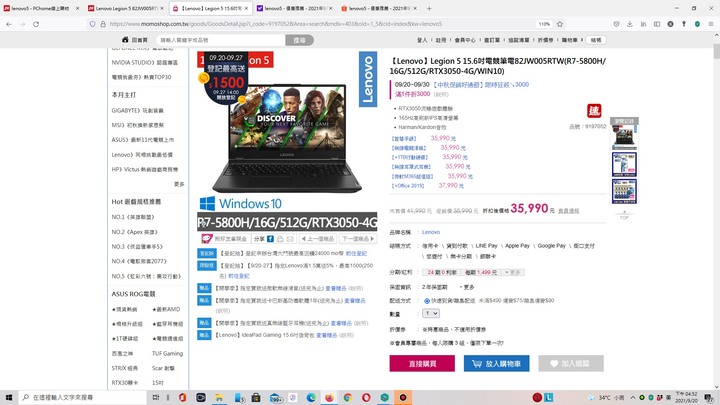Select the 快速到貨 delivery radio button

(427, 301)
